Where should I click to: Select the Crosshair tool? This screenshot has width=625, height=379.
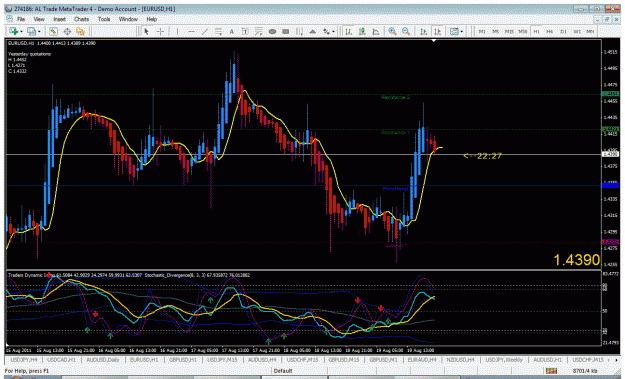pos(160,31)
